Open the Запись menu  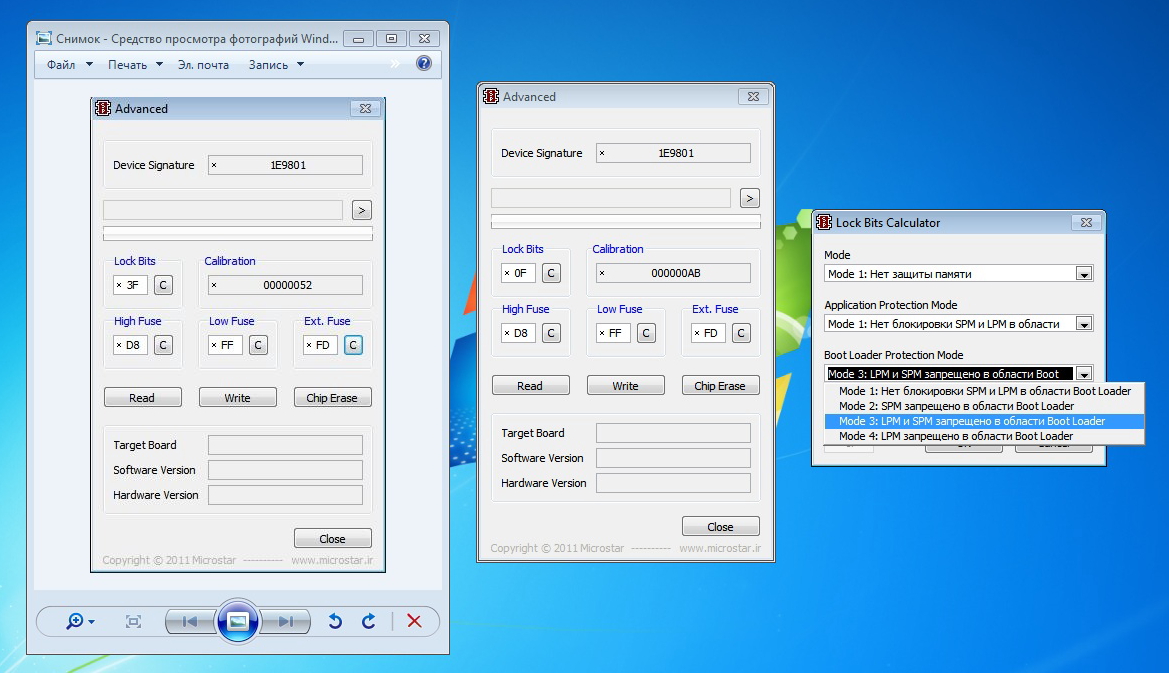tap(276, 65)
